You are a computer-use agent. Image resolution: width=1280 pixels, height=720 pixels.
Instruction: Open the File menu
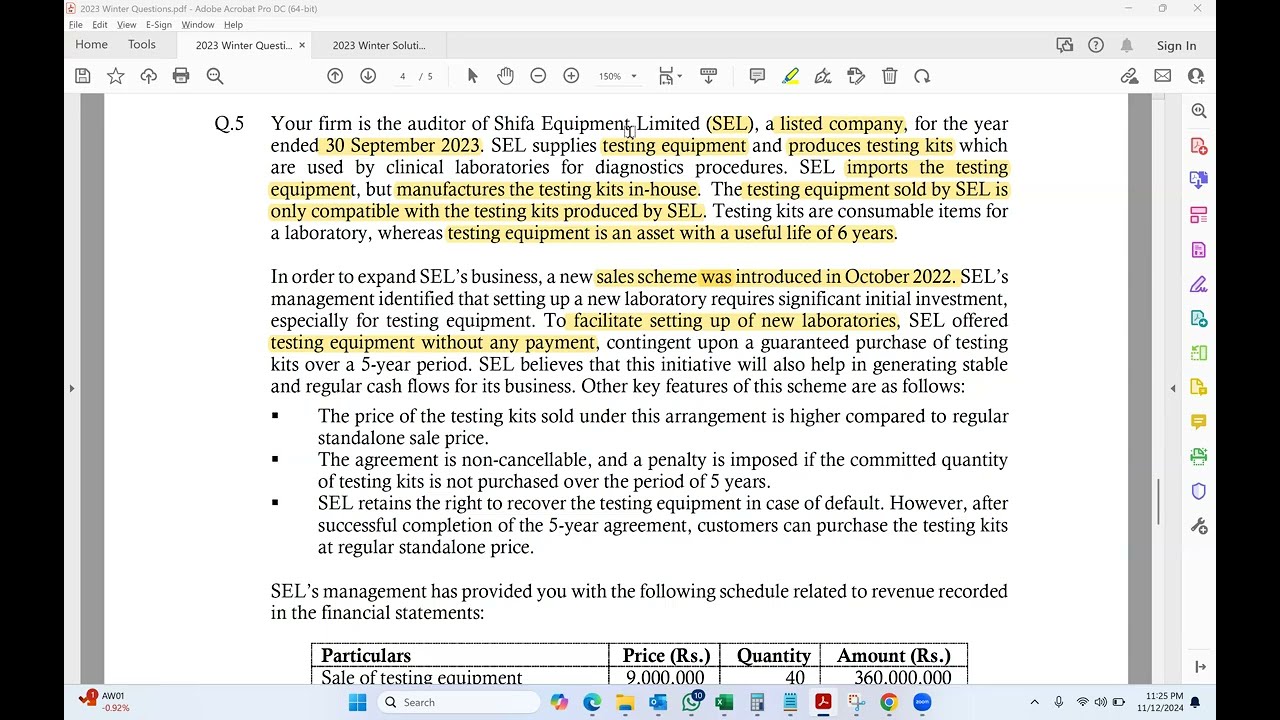coord(76,25)
